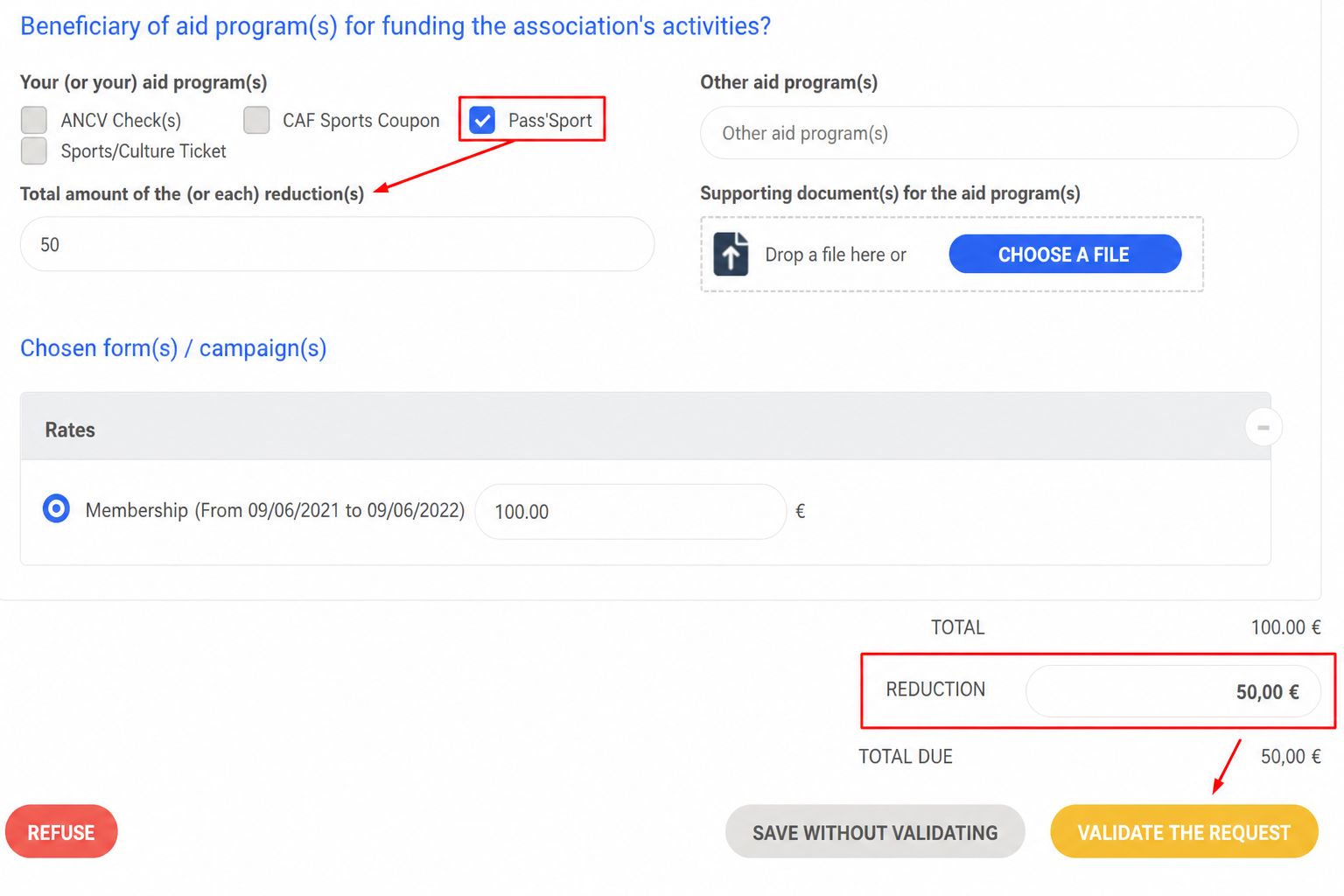Validate the request with yellow button
The width and height of the screenshot is (1344, 896).
1184,831
